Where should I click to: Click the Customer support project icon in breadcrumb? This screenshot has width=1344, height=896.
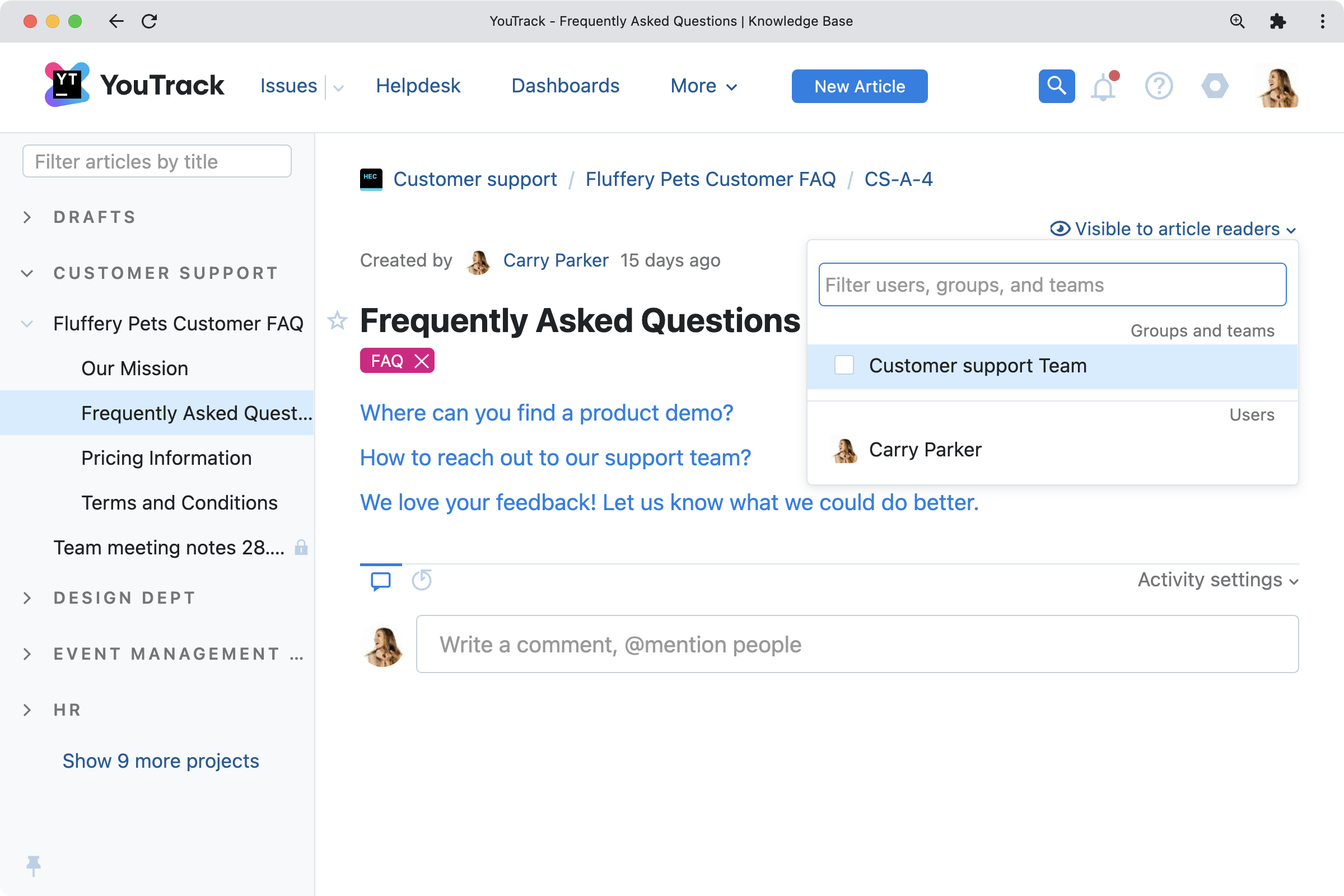click(x=371, y=179)
